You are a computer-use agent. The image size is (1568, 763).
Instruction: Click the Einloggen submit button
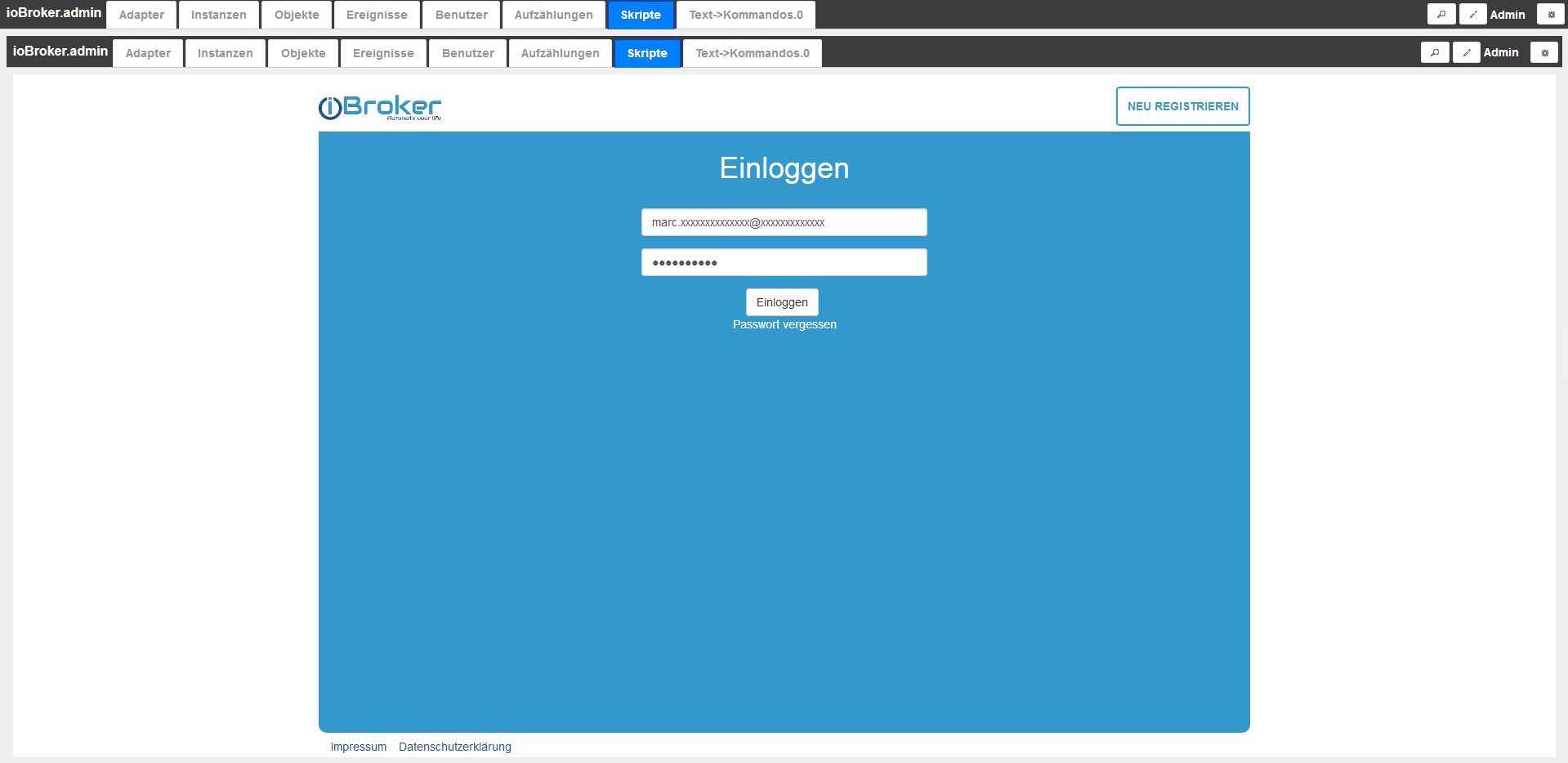click(782, 302)
